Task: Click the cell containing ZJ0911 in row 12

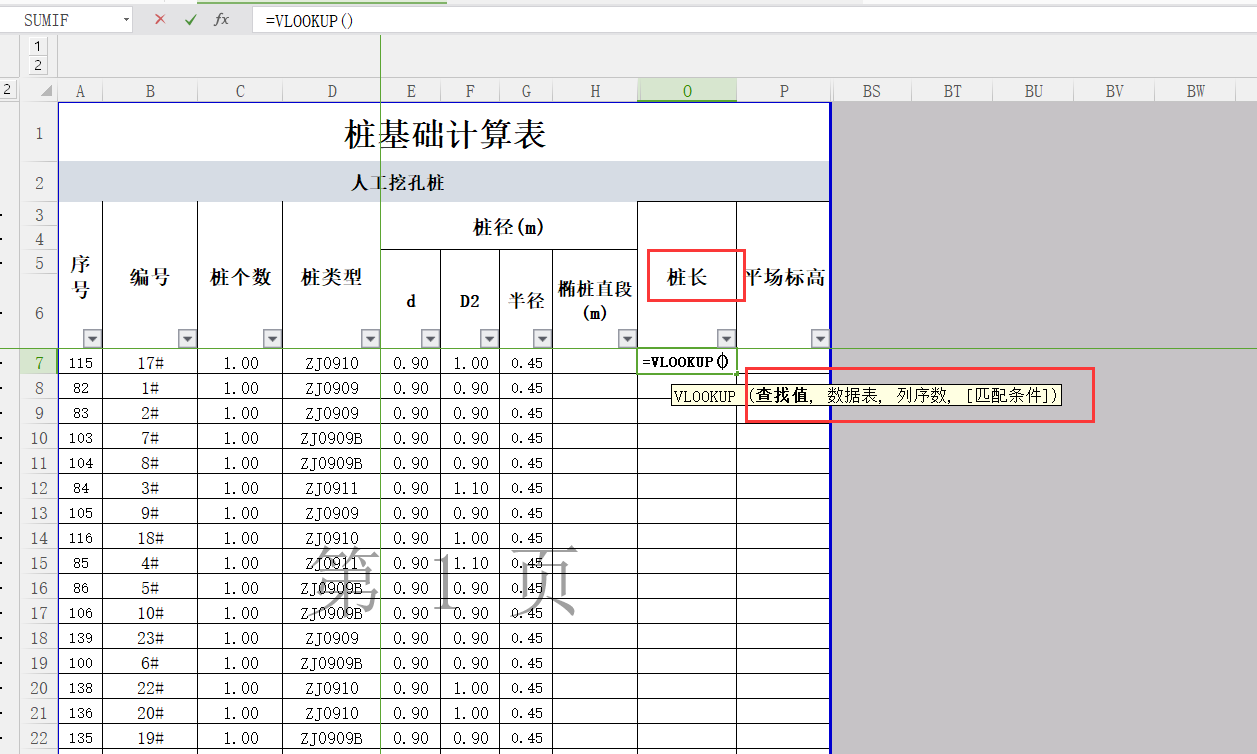Action: click(332, 488)
